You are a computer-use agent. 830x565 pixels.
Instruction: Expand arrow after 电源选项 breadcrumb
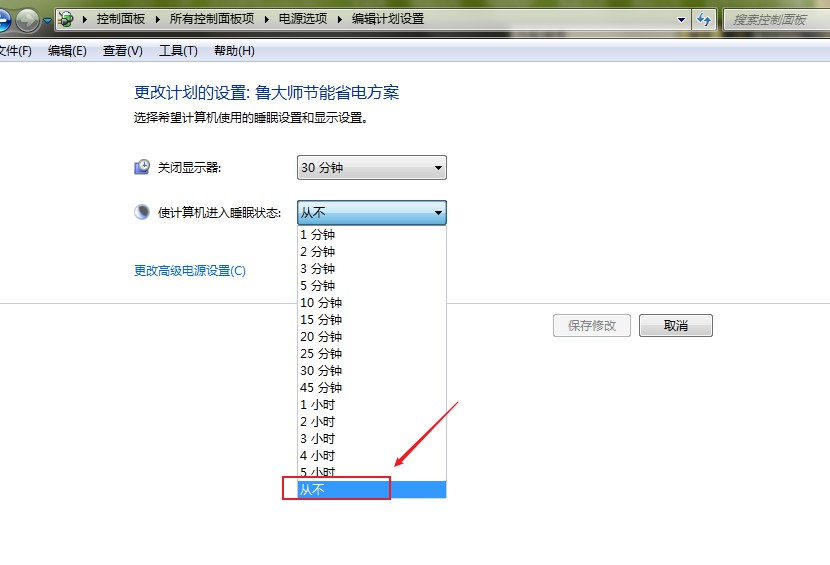coord(339,20)
